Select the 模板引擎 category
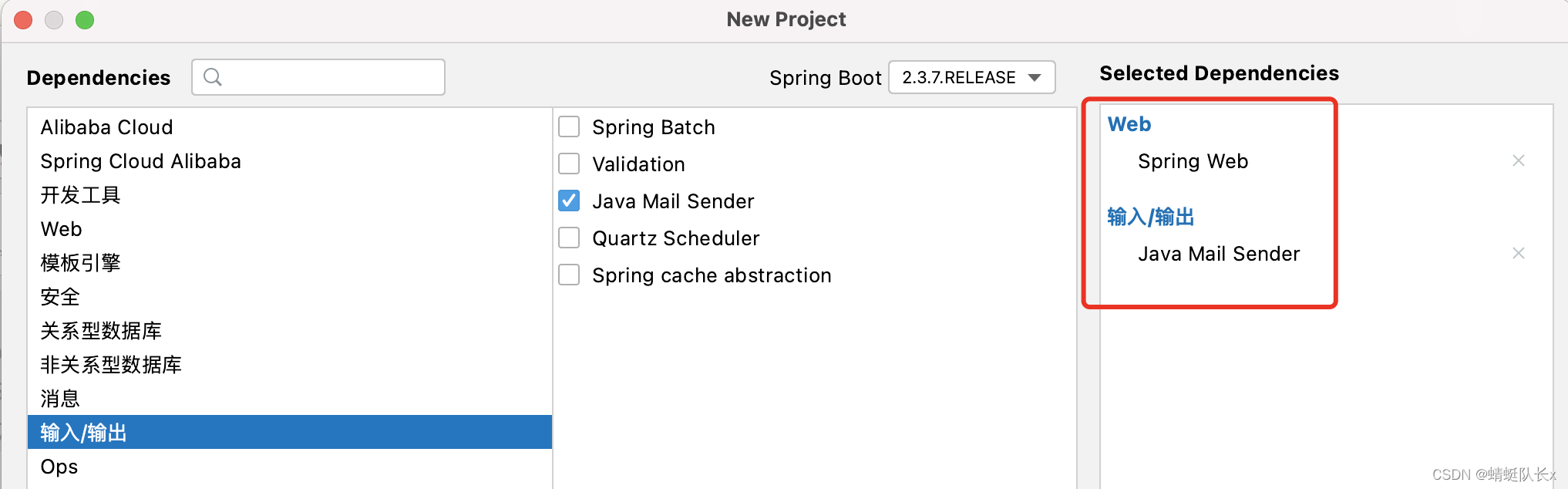This screenshot has height=489, width=1568. [x=81, y=263]
